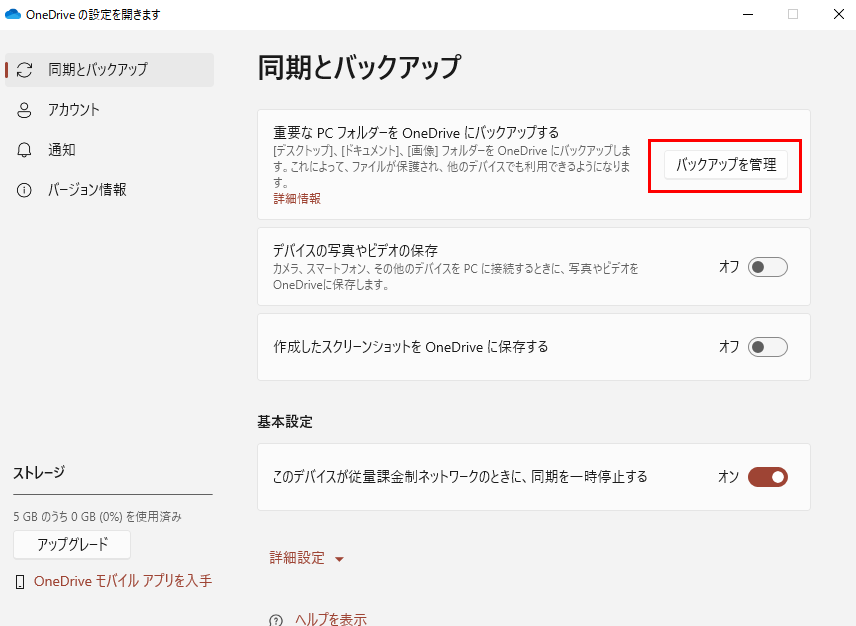Open the ヘルプを表示 link
The image size is (856, 626).
331,619
